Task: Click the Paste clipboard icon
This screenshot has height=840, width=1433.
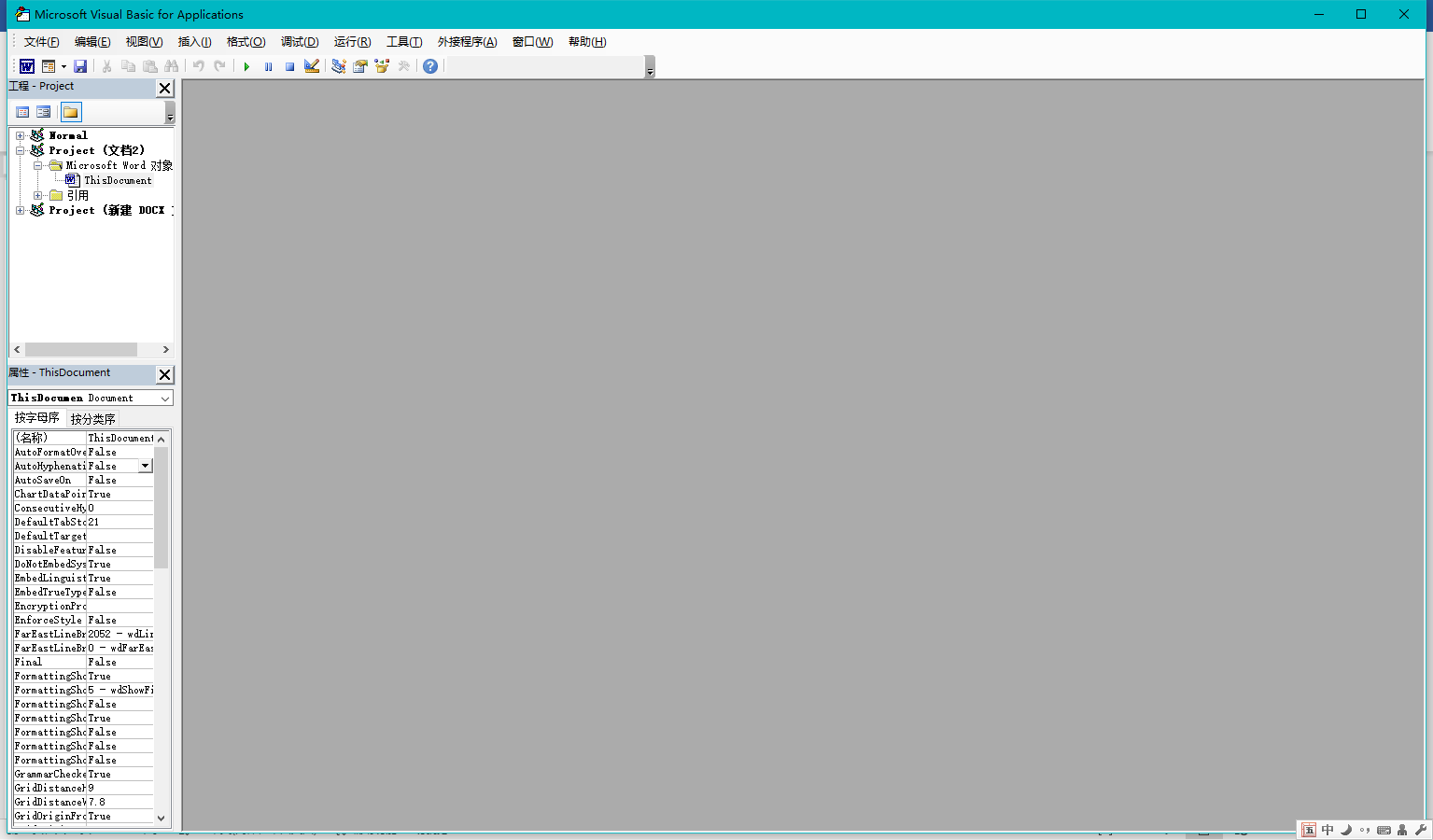Action: pos(149,66)
